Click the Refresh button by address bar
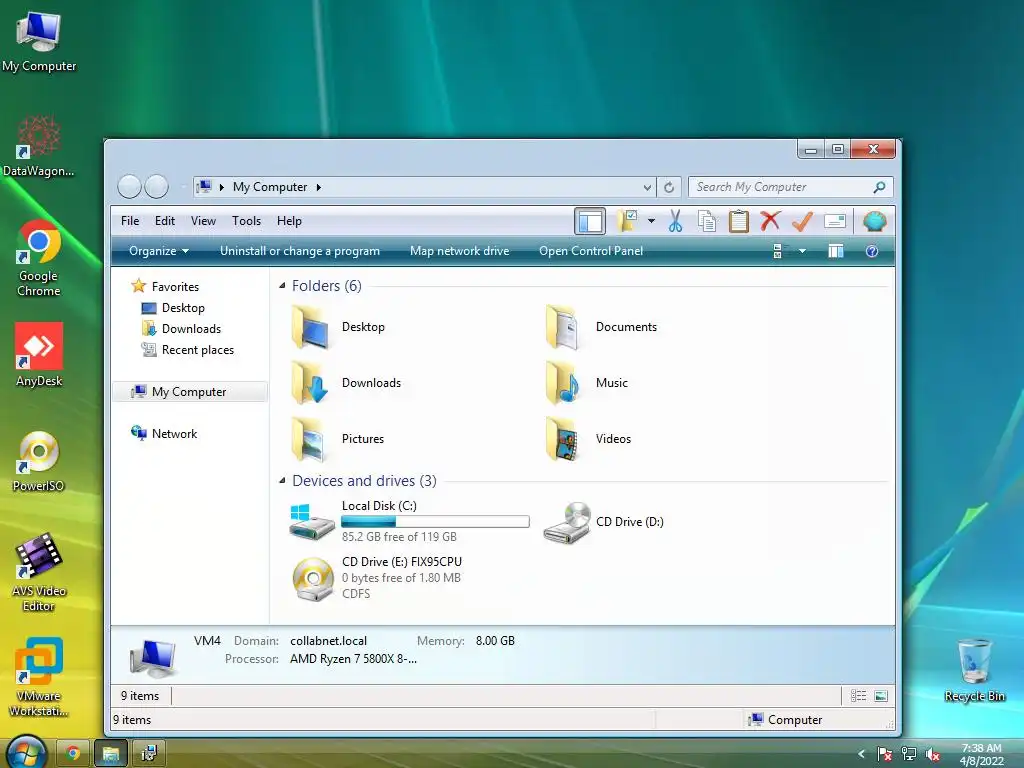Image resolution: width=1024 pixels, height=768 pixels. point(669,187)
